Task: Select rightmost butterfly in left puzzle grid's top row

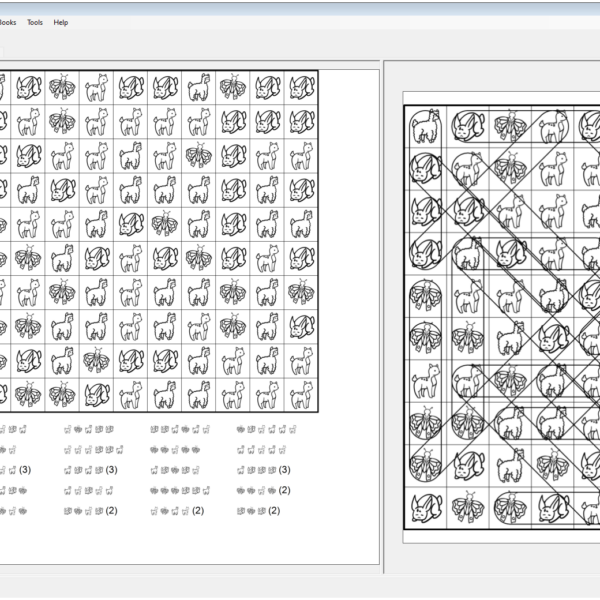Action: tap(232, 88)
